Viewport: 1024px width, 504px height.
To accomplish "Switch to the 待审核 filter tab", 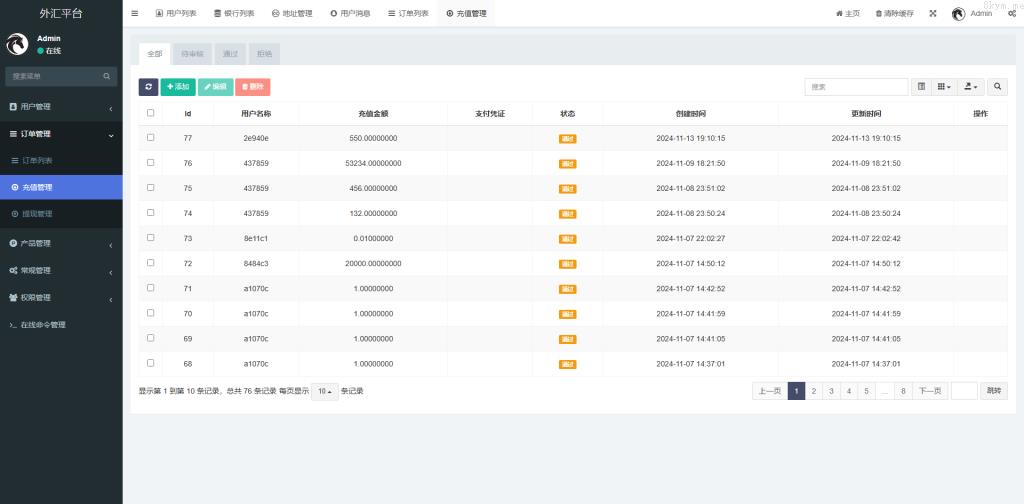I will (x=192, y=53).
